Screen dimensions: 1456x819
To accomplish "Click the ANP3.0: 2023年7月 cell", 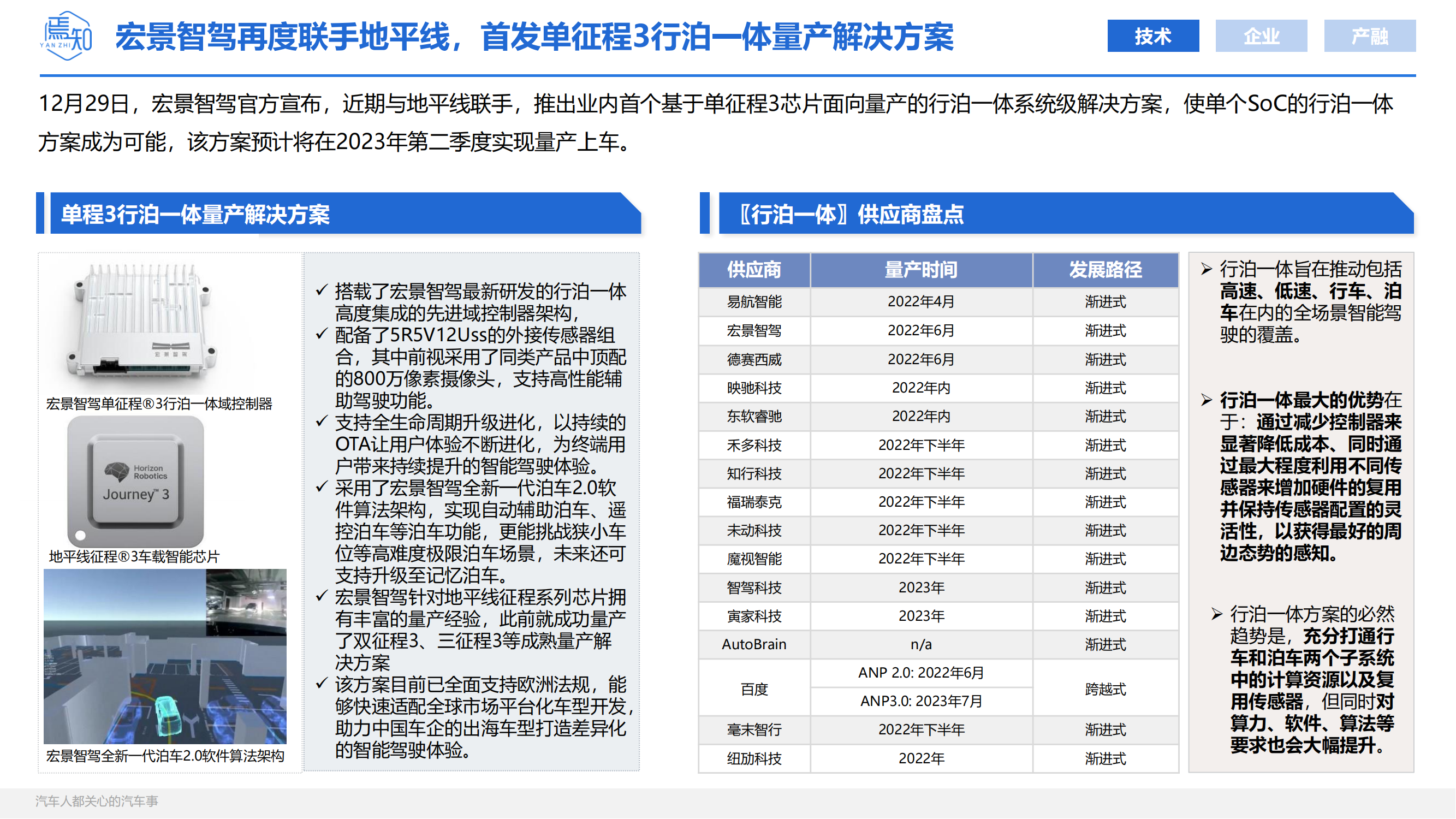I will 922,702.
